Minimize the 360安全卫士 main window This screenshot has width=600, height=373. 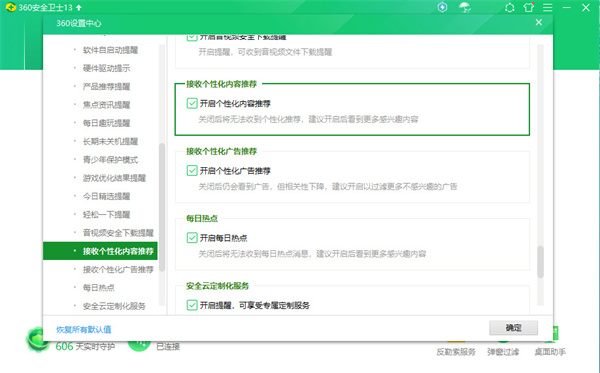point(567,8)
